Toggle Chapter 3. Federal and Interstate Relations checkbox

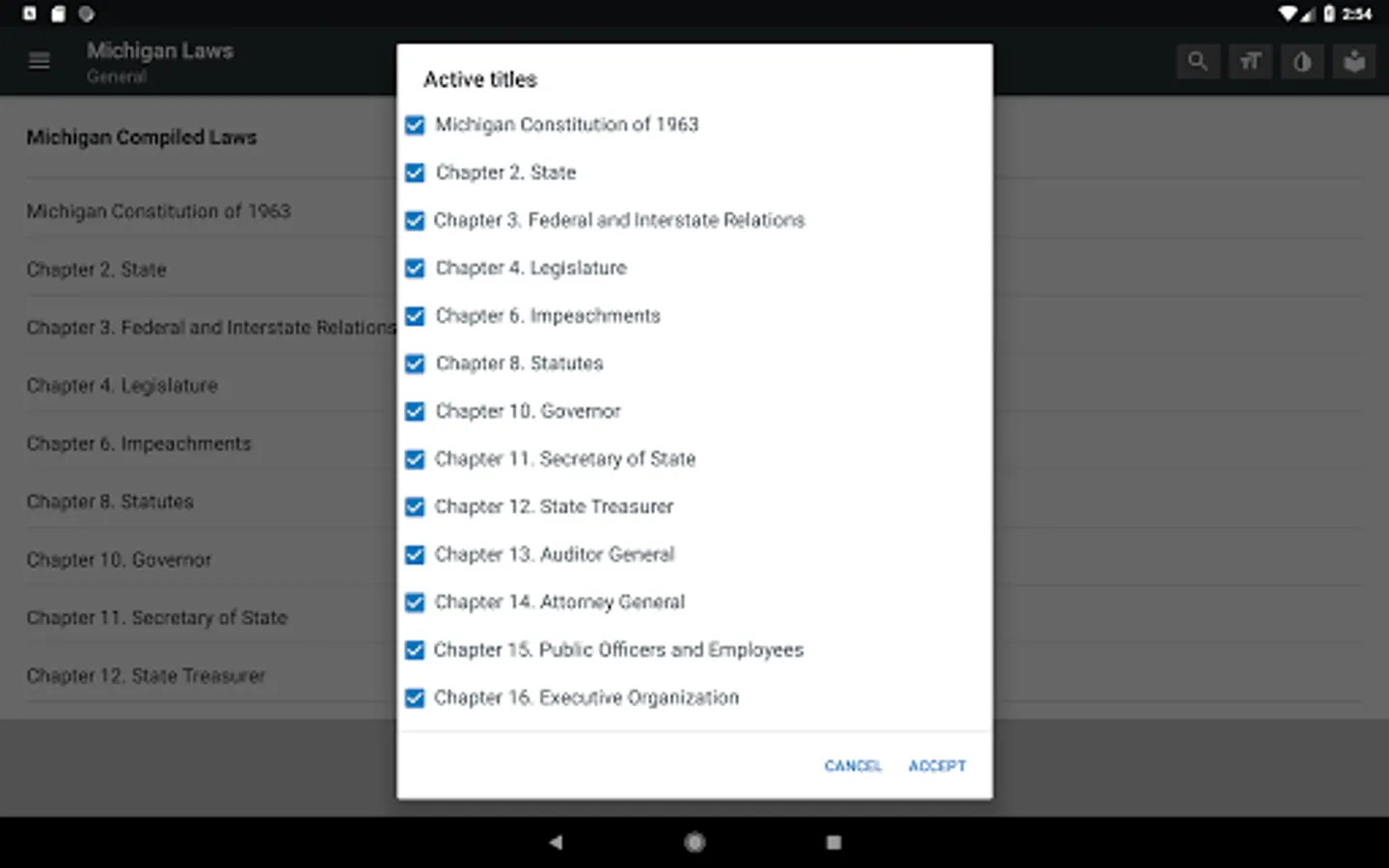pos(415,221)
